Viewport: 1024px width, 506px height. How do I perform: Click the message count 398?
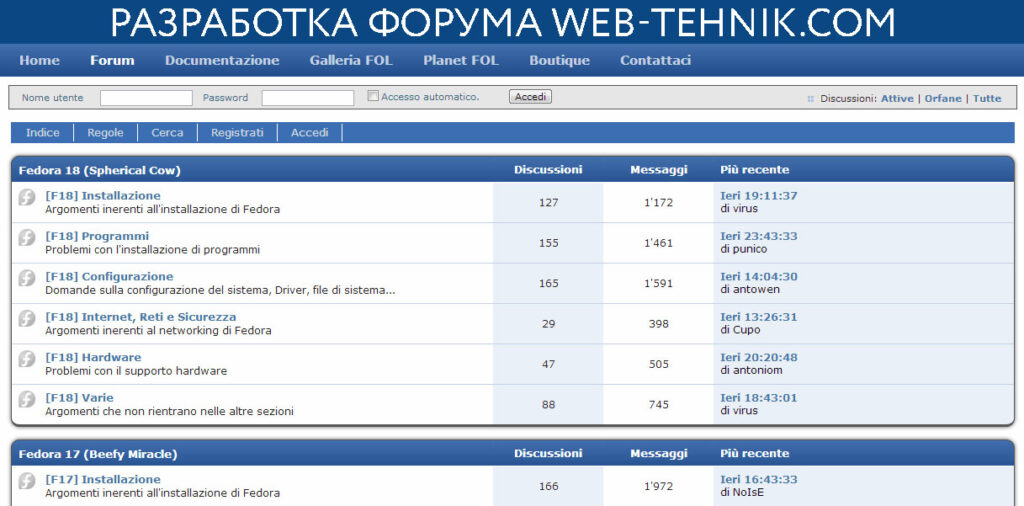658,324
